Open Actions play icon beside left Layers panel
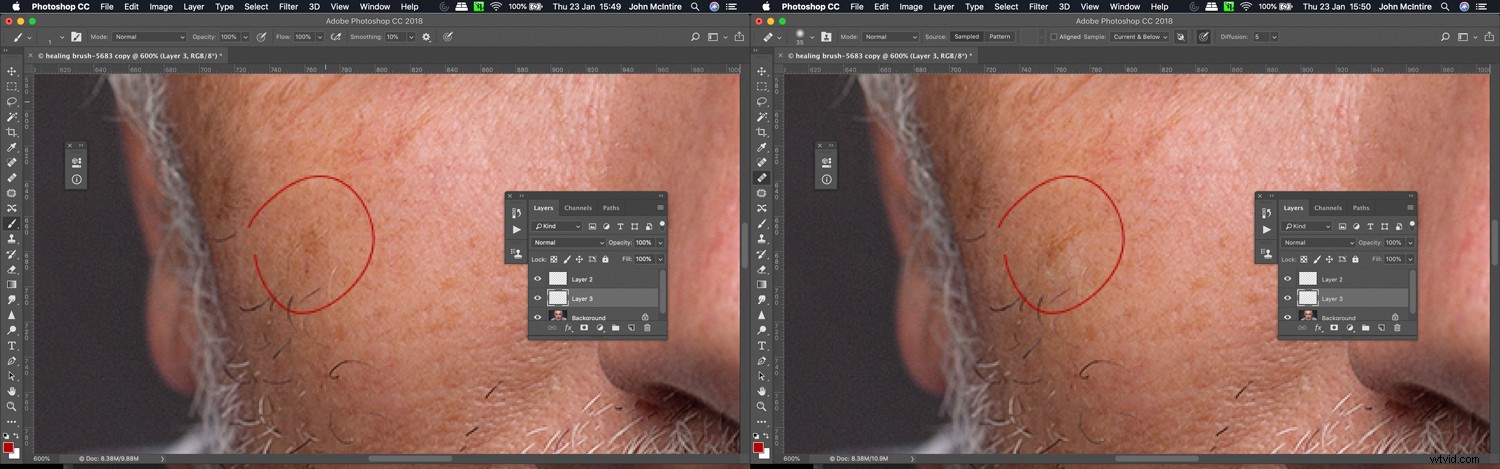The width and height of the screenshot is (1500, 469). point(516,229)
